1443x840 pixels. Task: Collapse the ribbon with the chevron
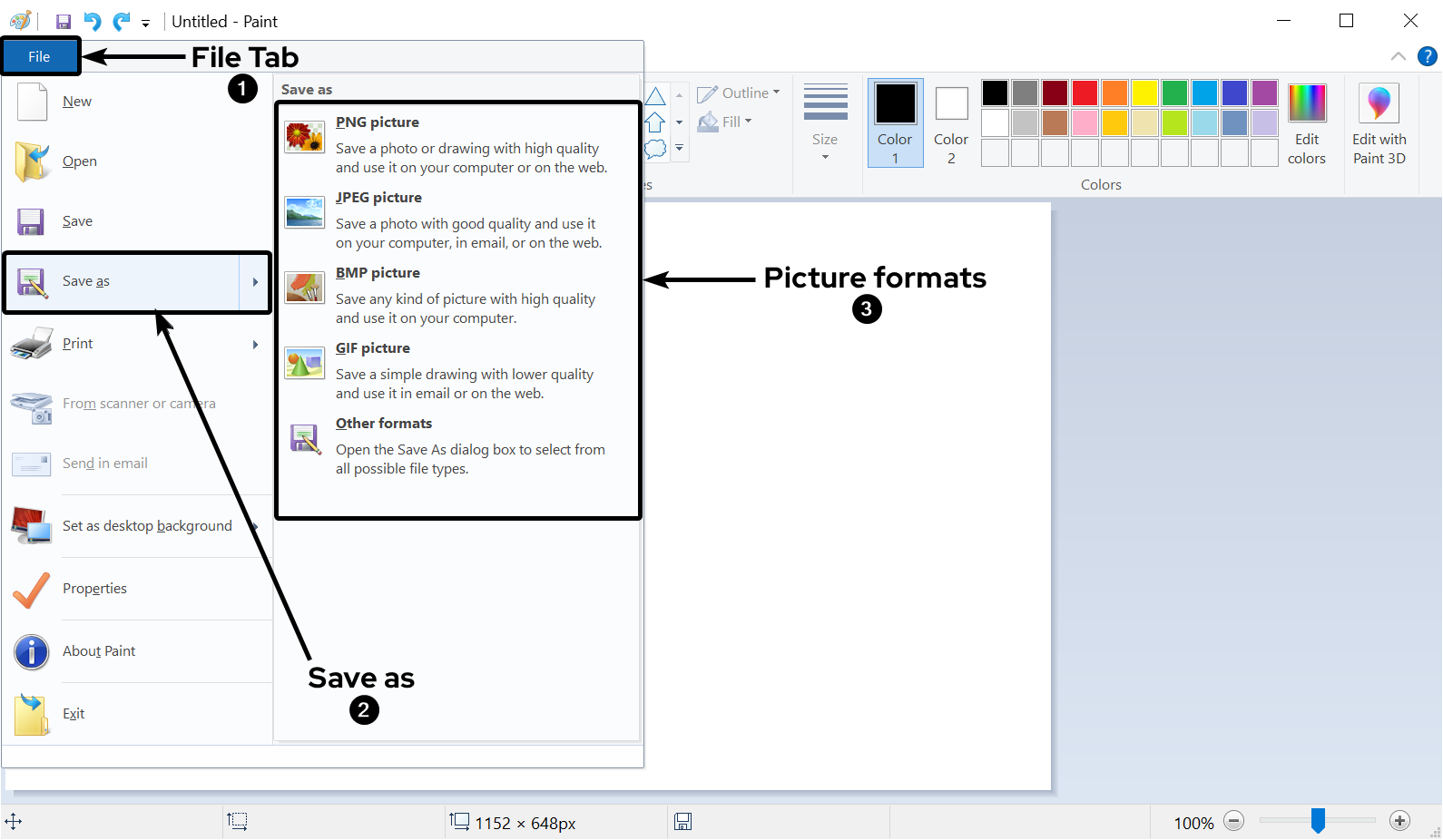[1399, 56]
